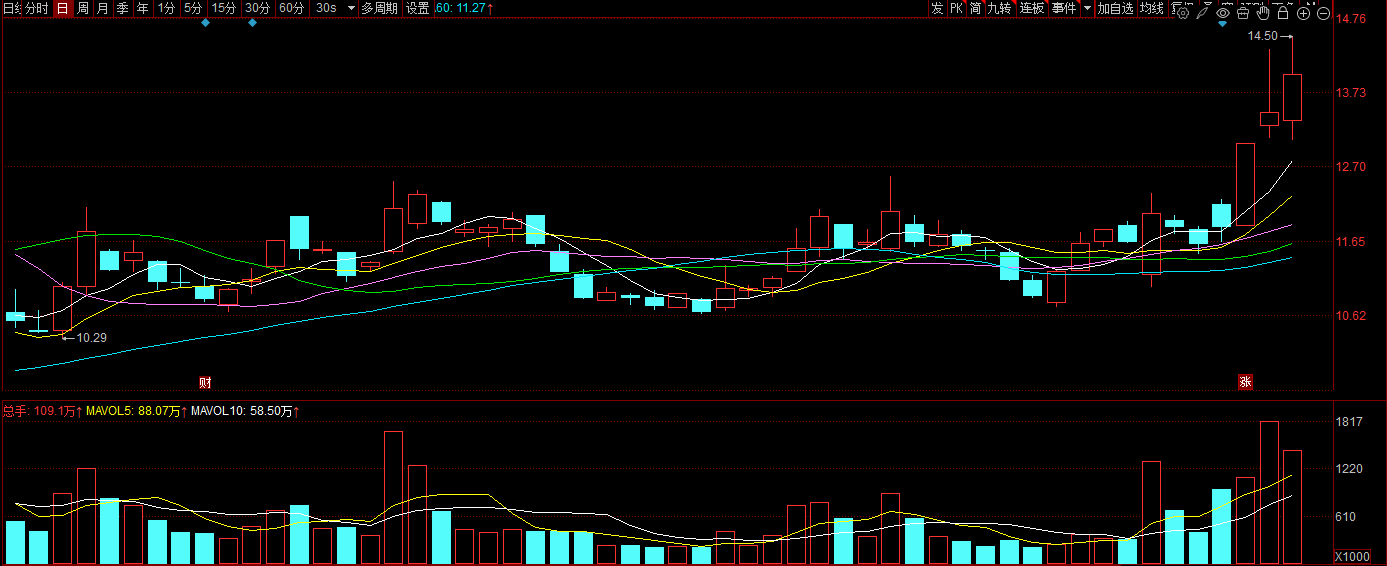Image resolution: width=1387 pixels, height=566 pixels.
Task: Toggle the eye visibility icon
Action: pyautogui.click(x=1222, y=13)
